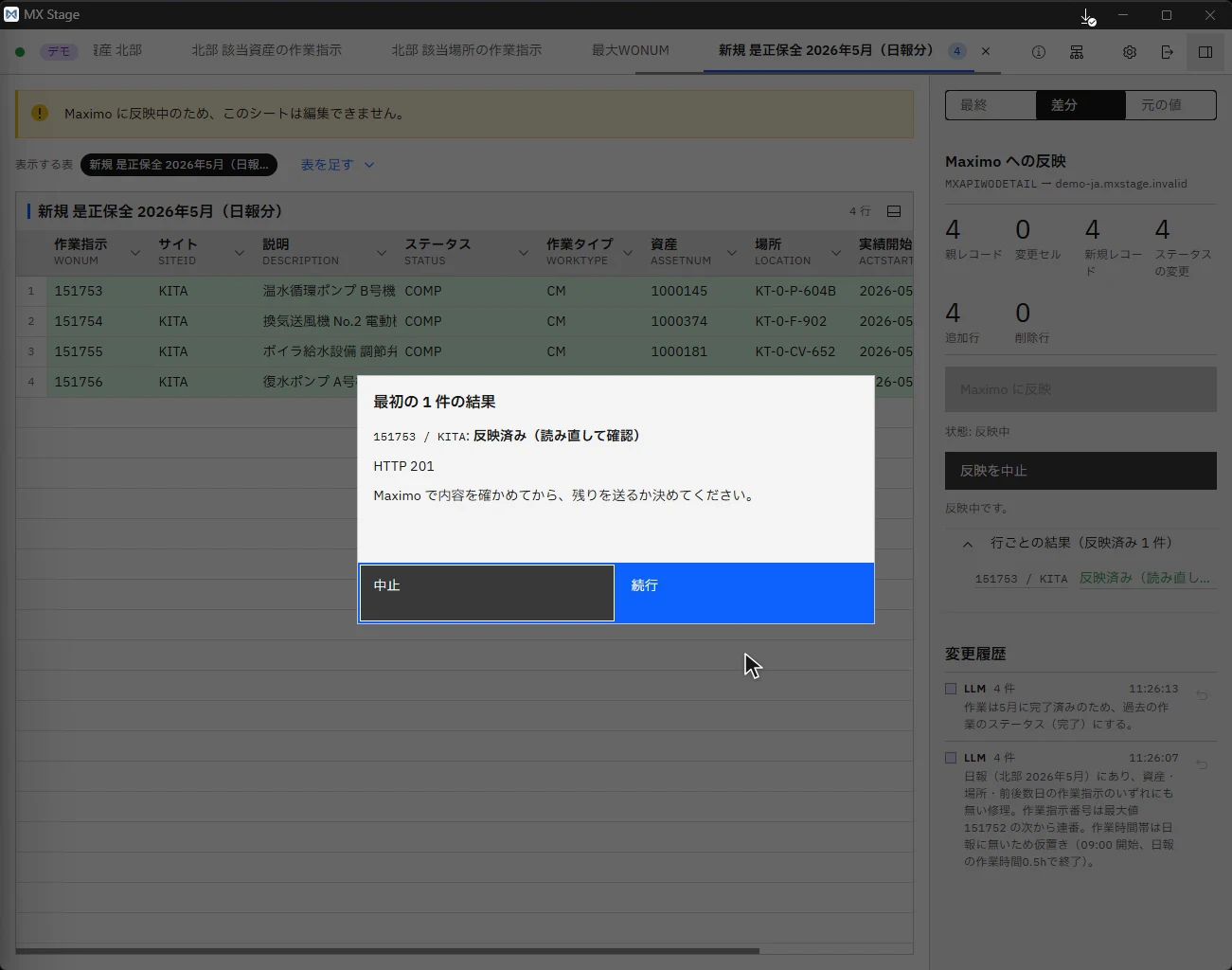The image size is (1232, 970).
Task: Open the 資産 ASSETNUM column dropdown
Action: (732, 253)
